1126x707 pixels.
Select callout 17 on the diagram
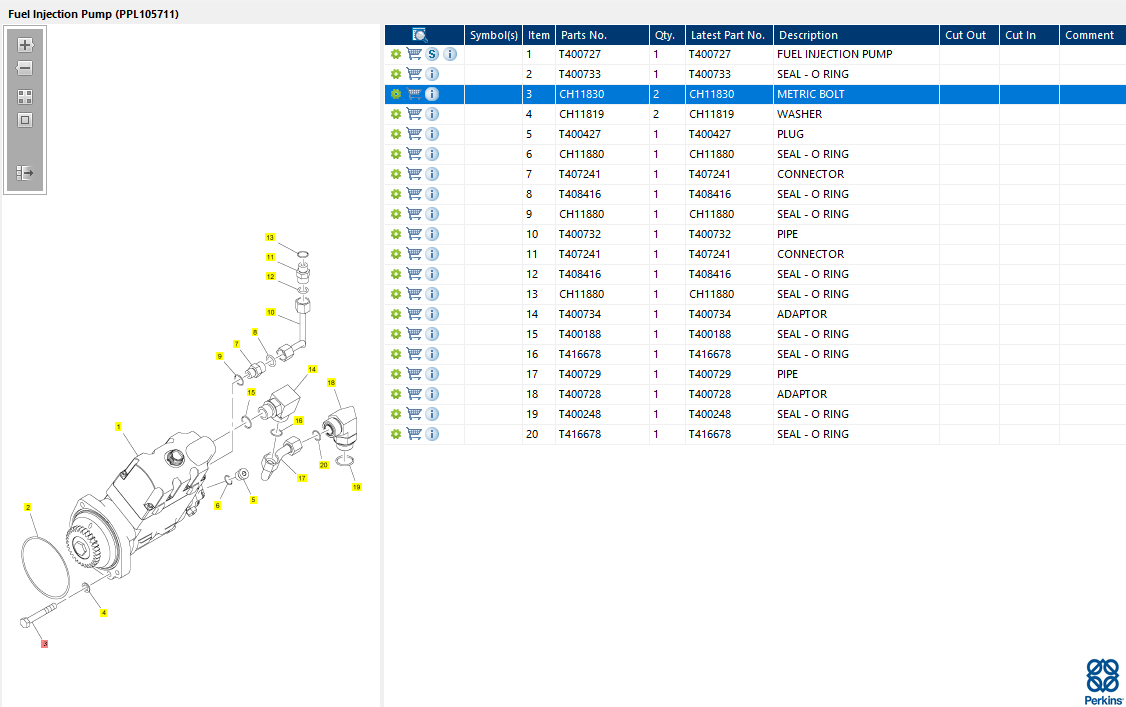tap(302, 478)
